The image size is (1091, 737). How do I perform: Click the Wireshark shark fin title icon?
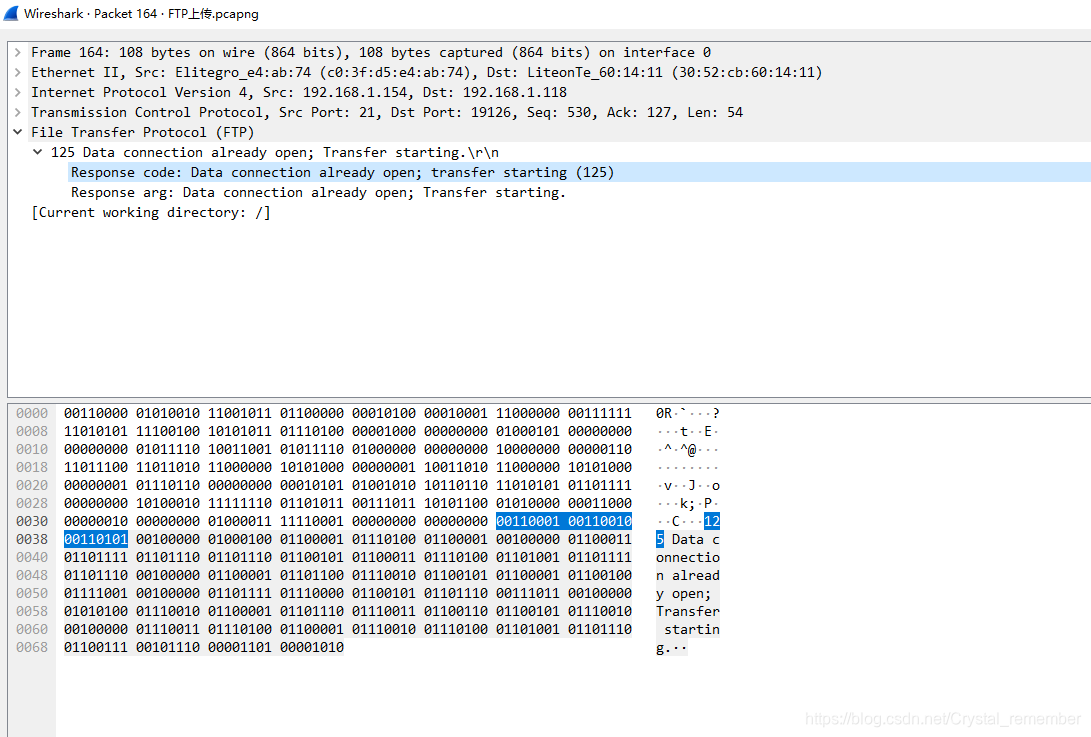11,13
